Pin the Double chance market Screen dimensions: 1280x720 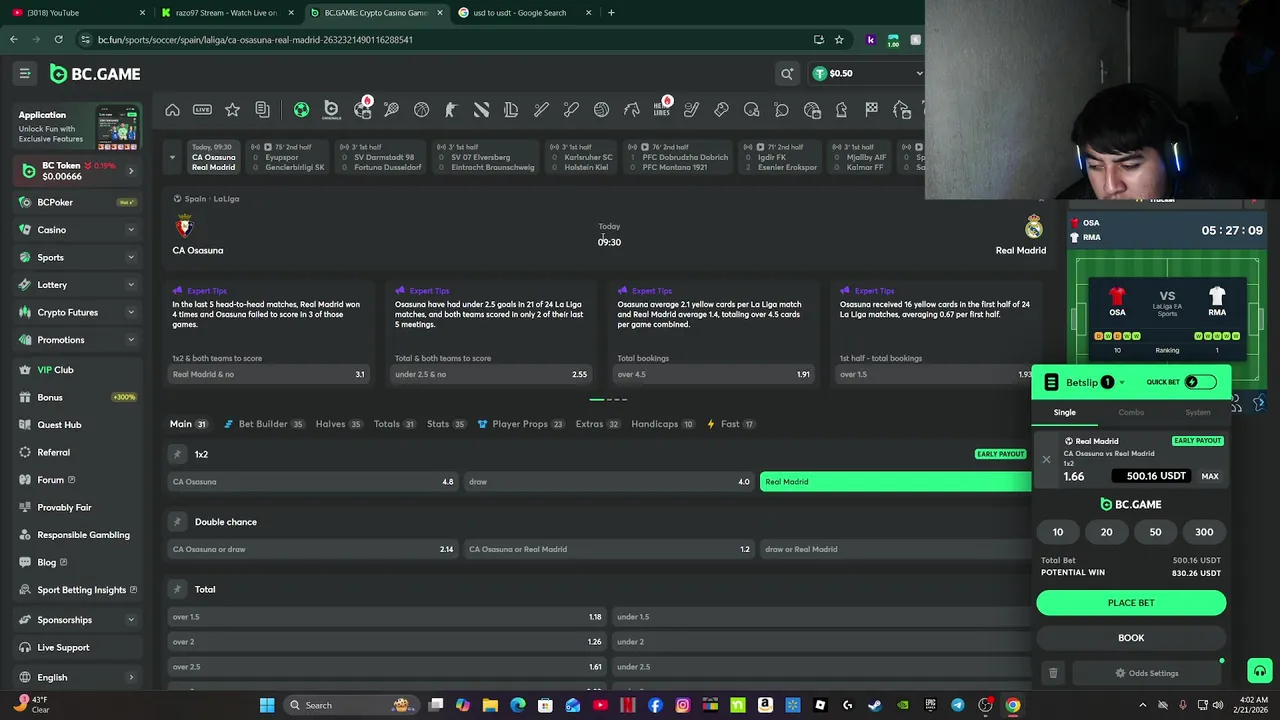coord(177,522)
